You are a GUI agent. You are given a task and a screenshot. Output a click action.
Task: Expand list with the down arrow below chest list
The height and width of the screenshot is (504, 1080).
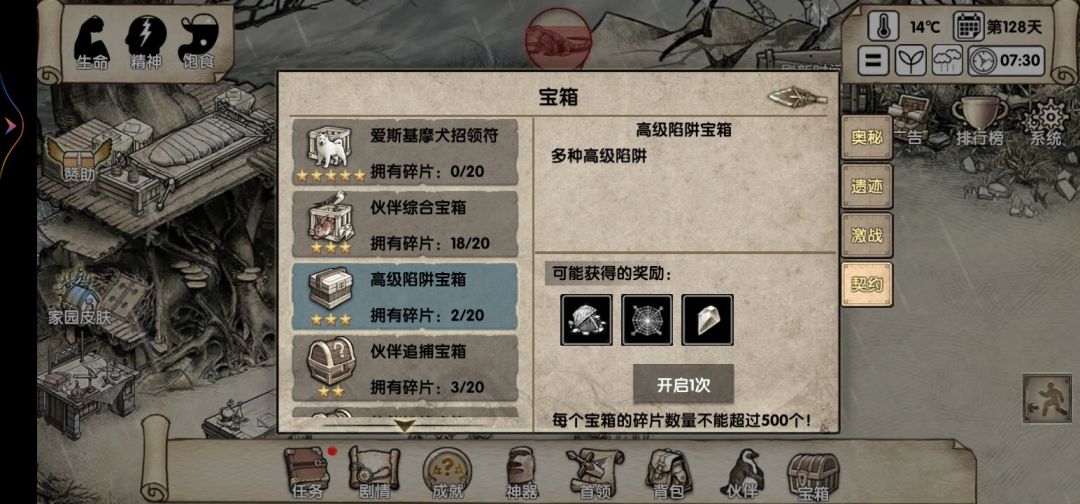404,426
